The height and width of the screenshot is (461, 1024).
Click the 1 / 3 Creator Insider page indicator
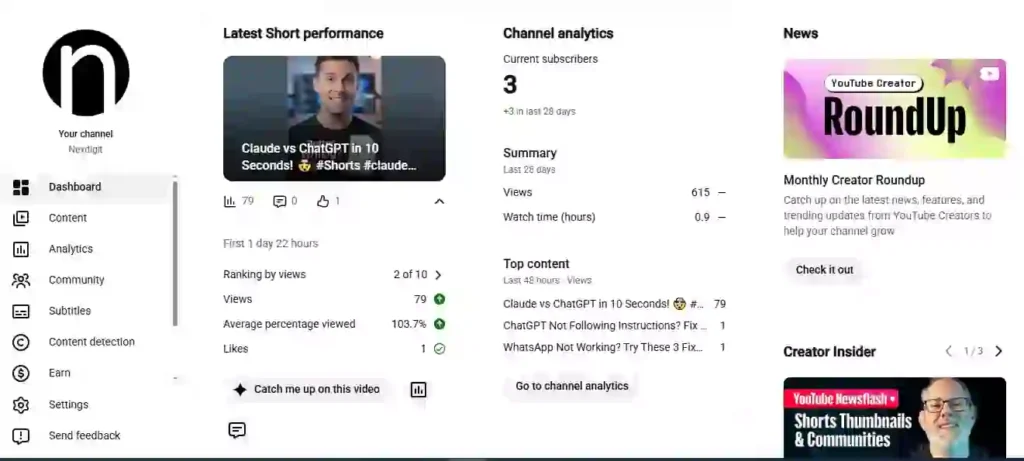click(973, 351)
